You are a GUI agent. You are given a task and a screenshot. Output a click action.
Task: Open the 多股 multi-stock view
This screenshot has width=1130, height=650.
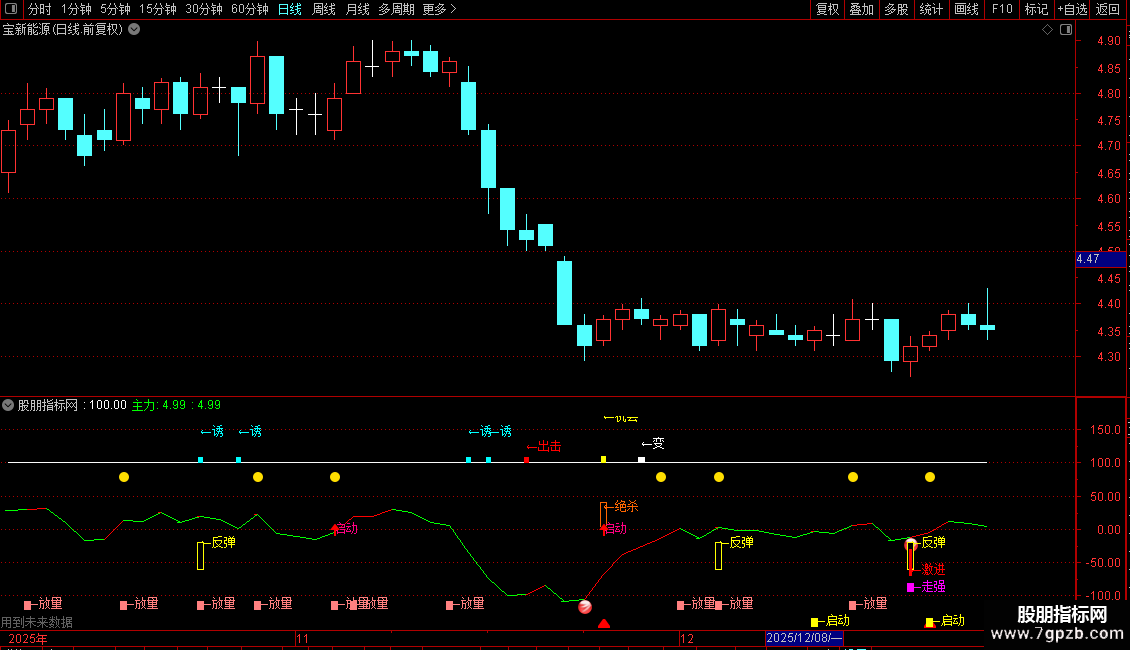click(x=897, y=9)
